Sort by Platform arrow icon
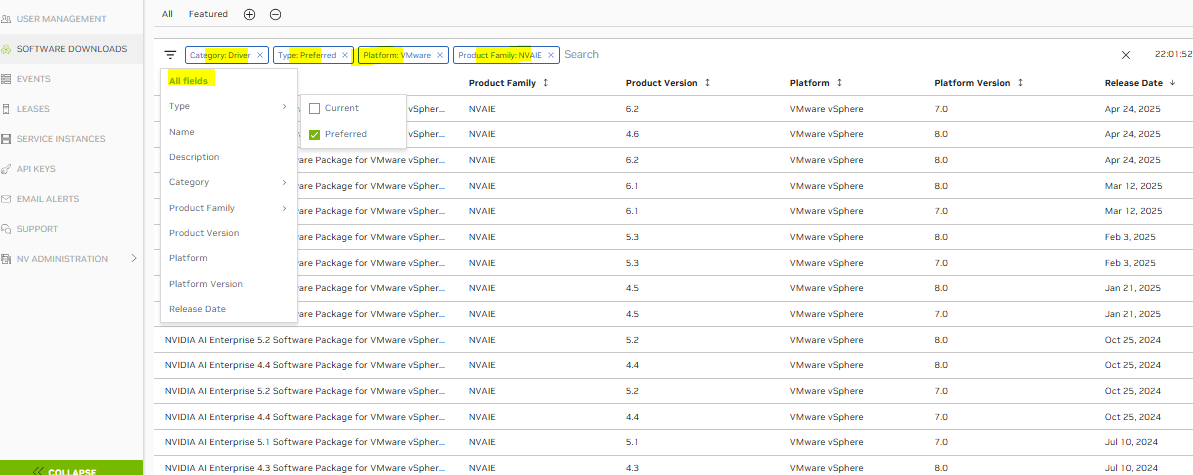Screen dimensions: 1193x475 click(x=839, y=82)
